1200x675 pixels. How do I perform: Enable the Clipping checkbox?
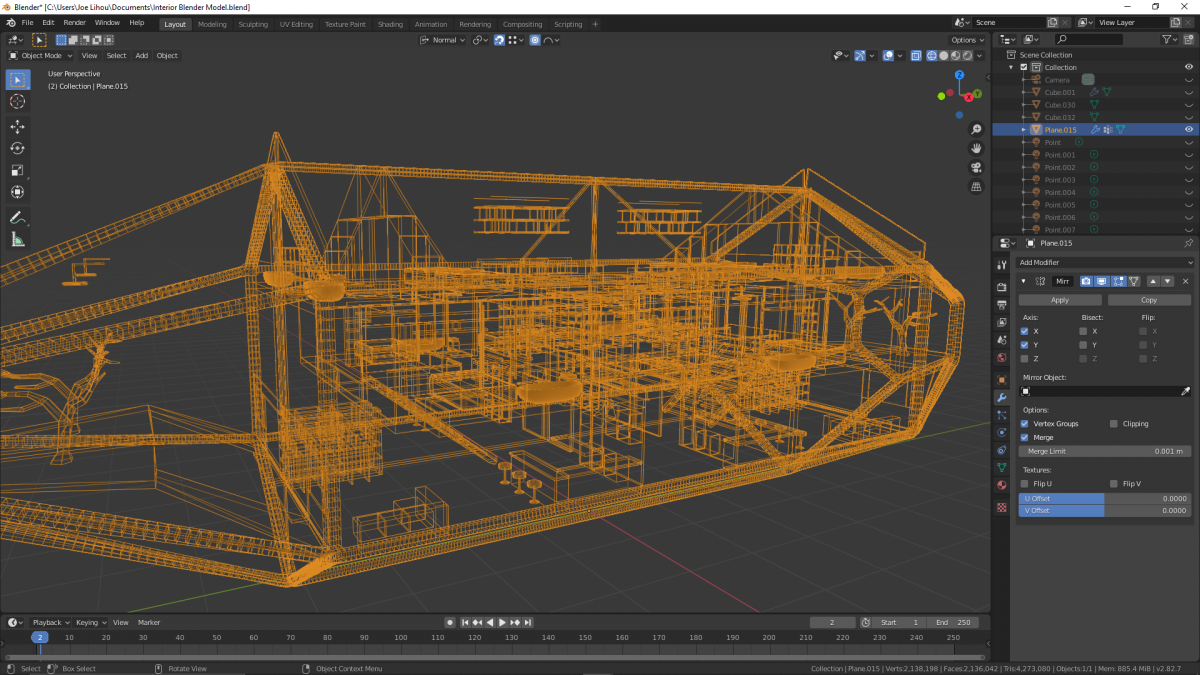pyautogui.click(x=1114, y=424)
